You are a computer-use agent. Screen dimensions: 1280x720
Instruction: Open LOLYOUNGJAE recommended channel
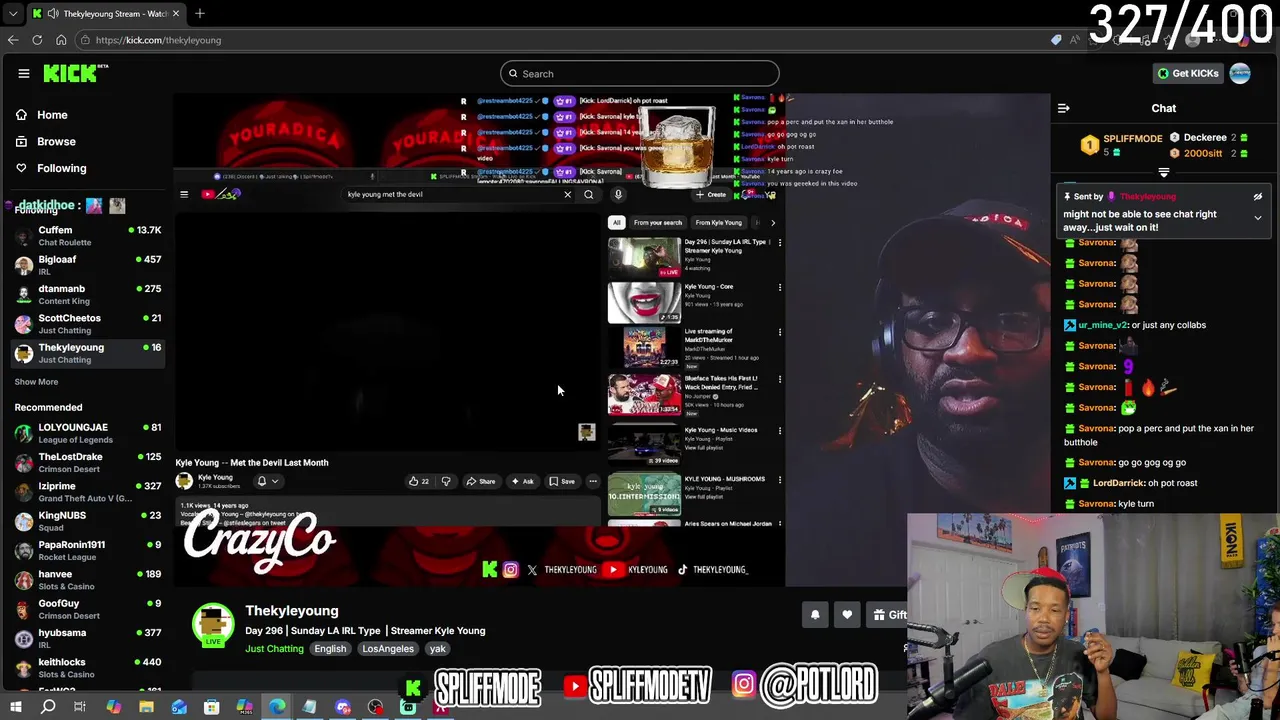click(x=87, y=433)
